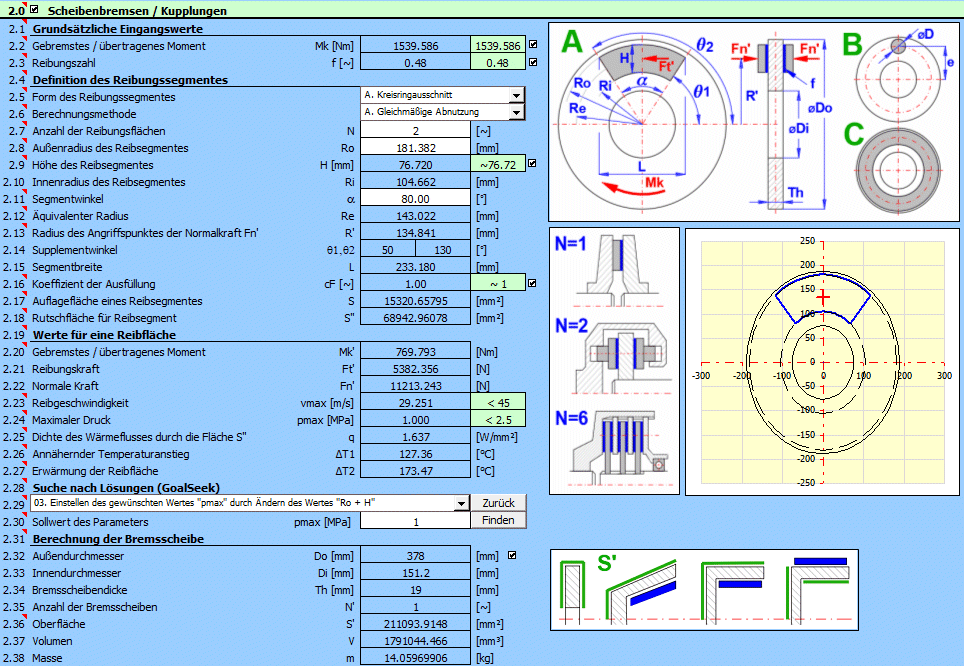Click the coefficient cF value 1.00
This screenshot has height=666, width=964.
(x=416, y=283)
